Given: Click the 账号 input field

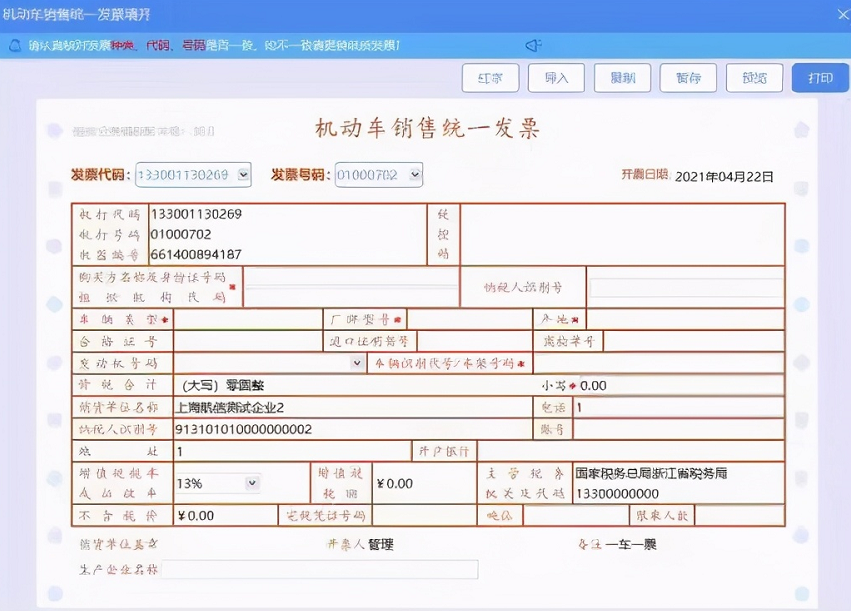Looking at the screenshot, I should (x=678, y=430).
